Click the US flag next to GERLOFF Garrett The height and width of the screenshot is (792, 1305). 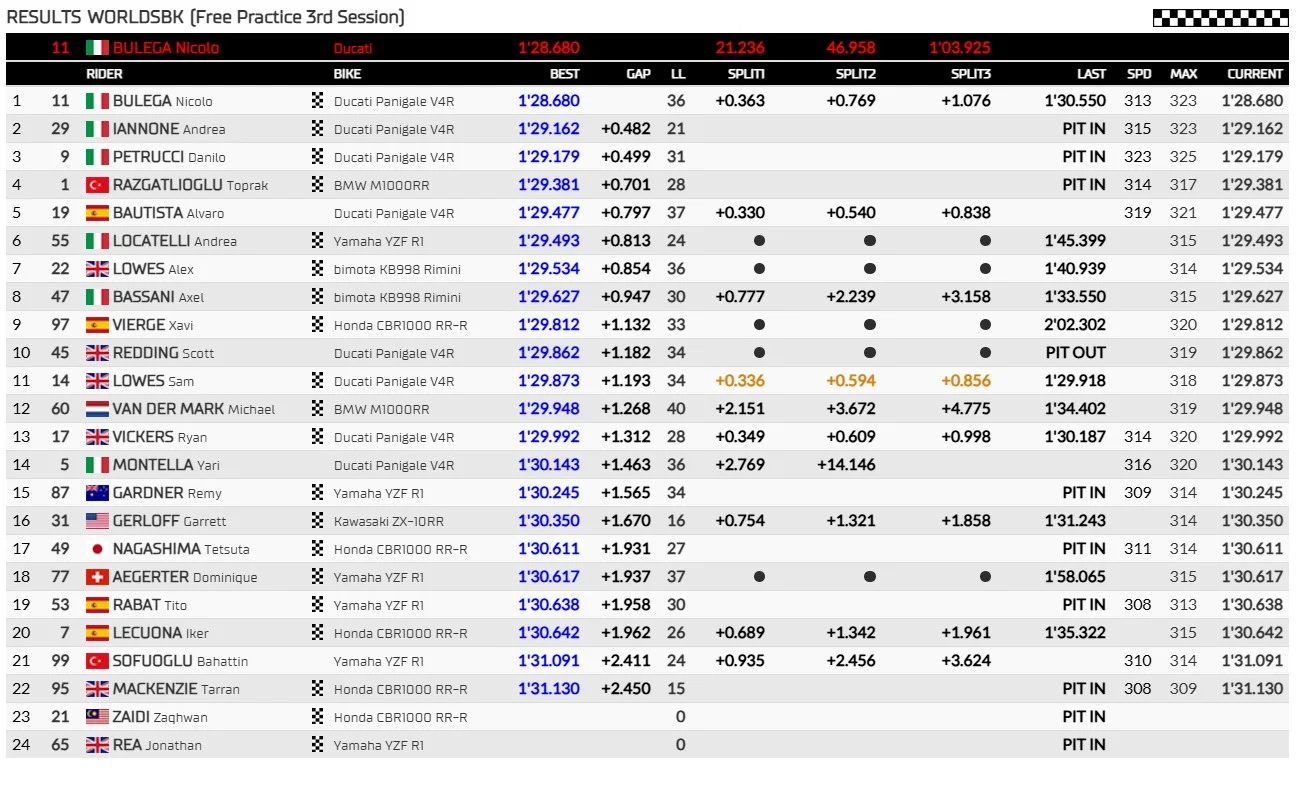(x=97, y=521)
